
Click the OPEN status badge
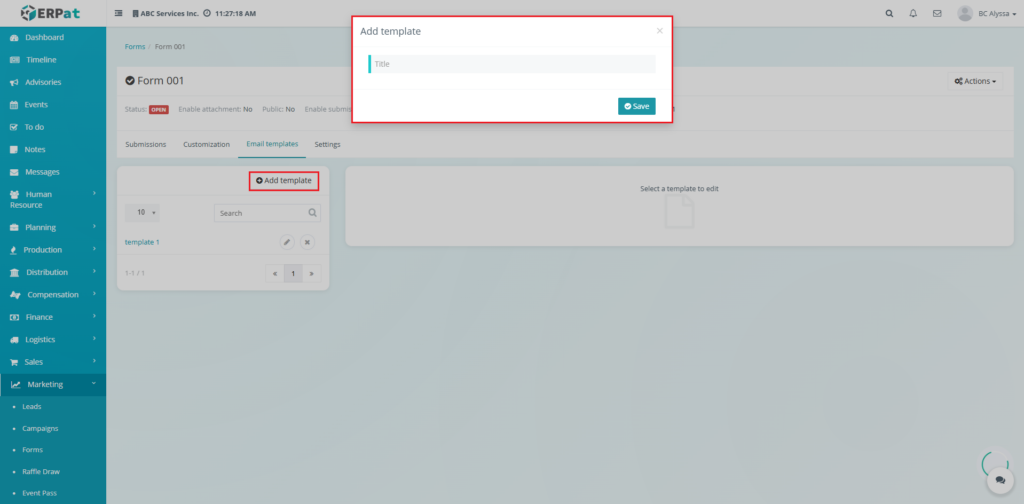[159, 110]
